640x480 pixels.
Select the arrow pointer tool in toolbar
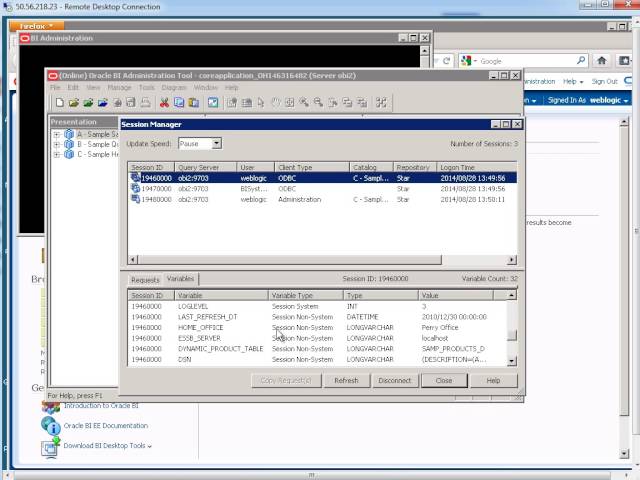pos(261,102)
